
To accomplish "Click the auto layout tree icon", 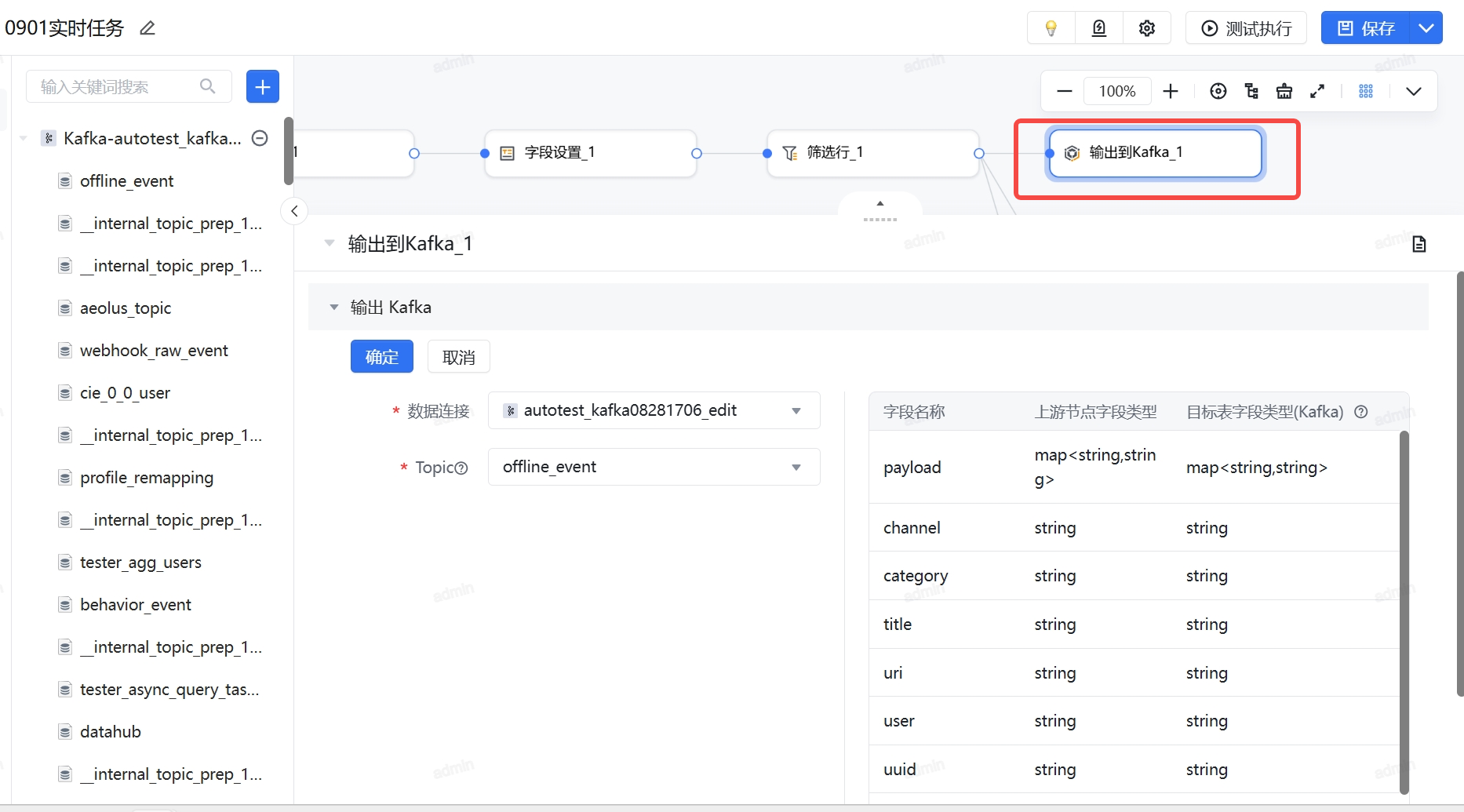I will click(1251, 91).
